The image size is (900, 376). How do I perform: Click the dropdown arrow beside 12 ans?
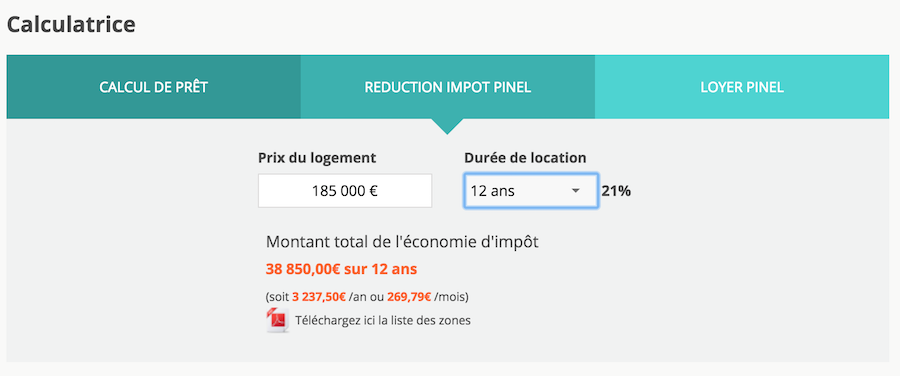(x=576, y=191)
